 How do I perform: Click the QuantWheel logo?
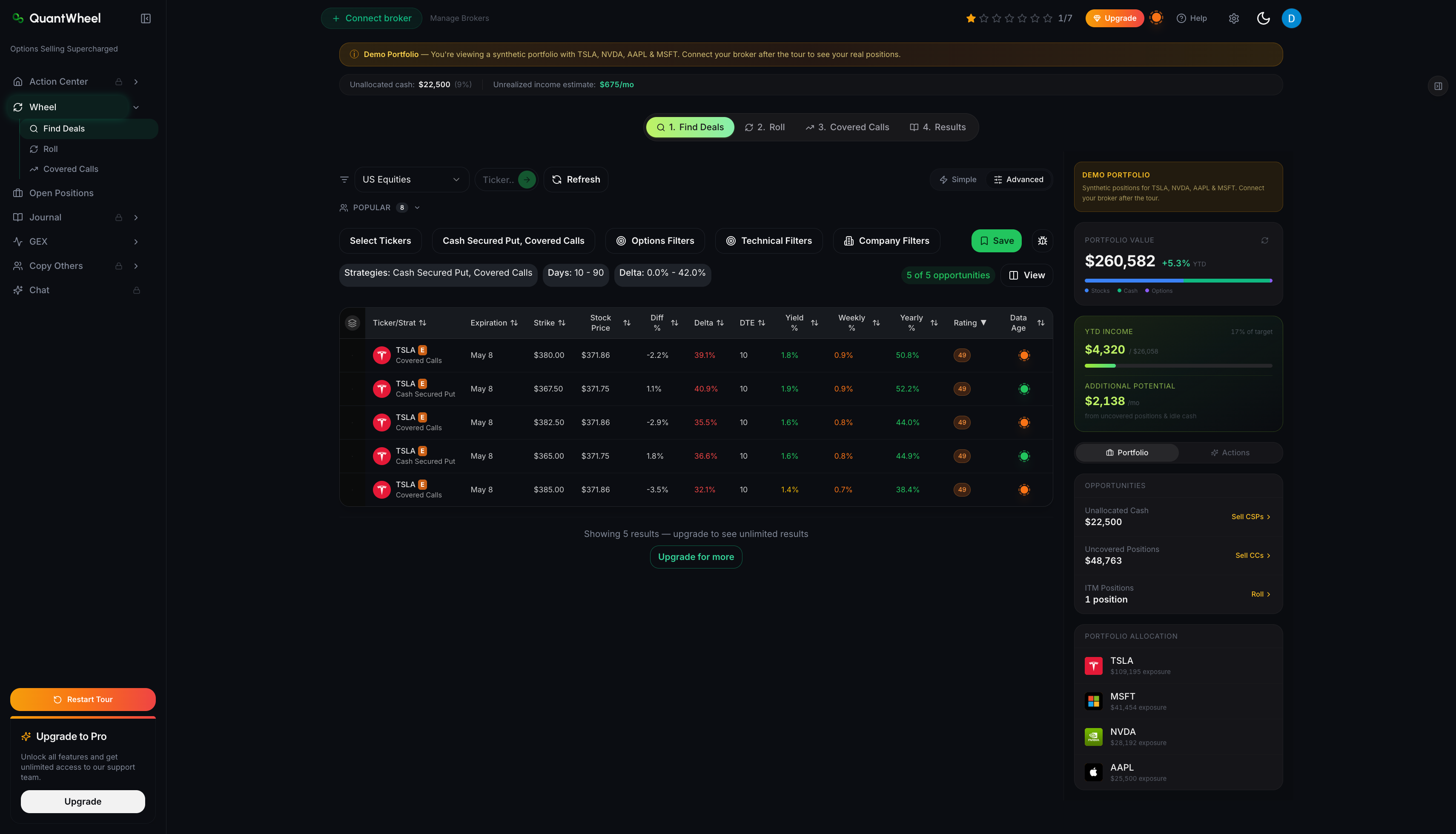(57, 18)
